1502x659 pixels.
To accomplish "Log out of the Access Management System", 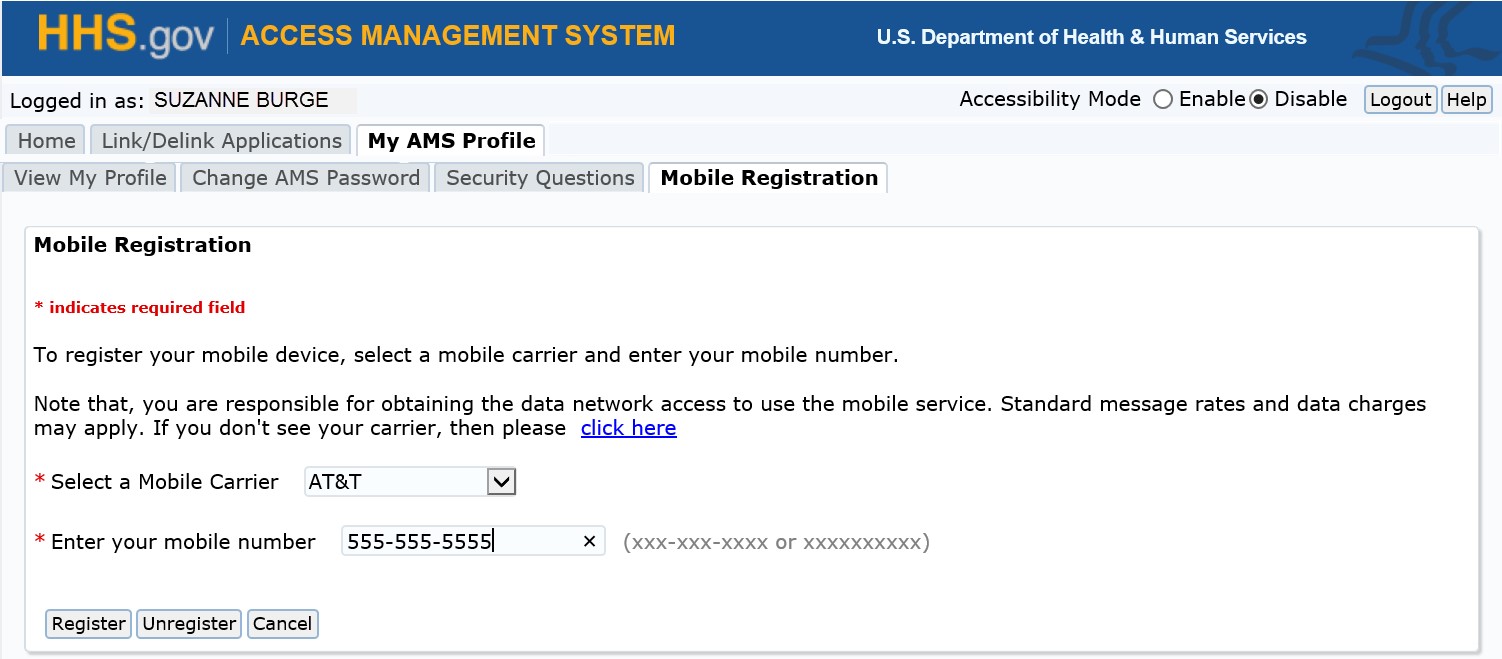I will point(1399,99).
